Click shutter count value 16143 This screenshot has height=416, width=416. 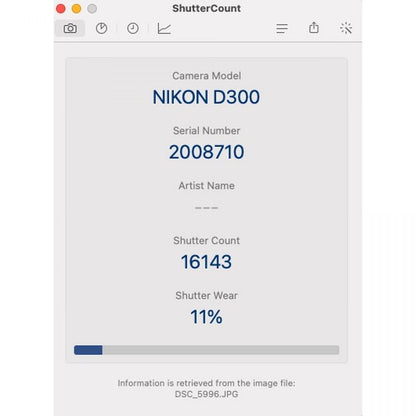[x=206, y=262]
